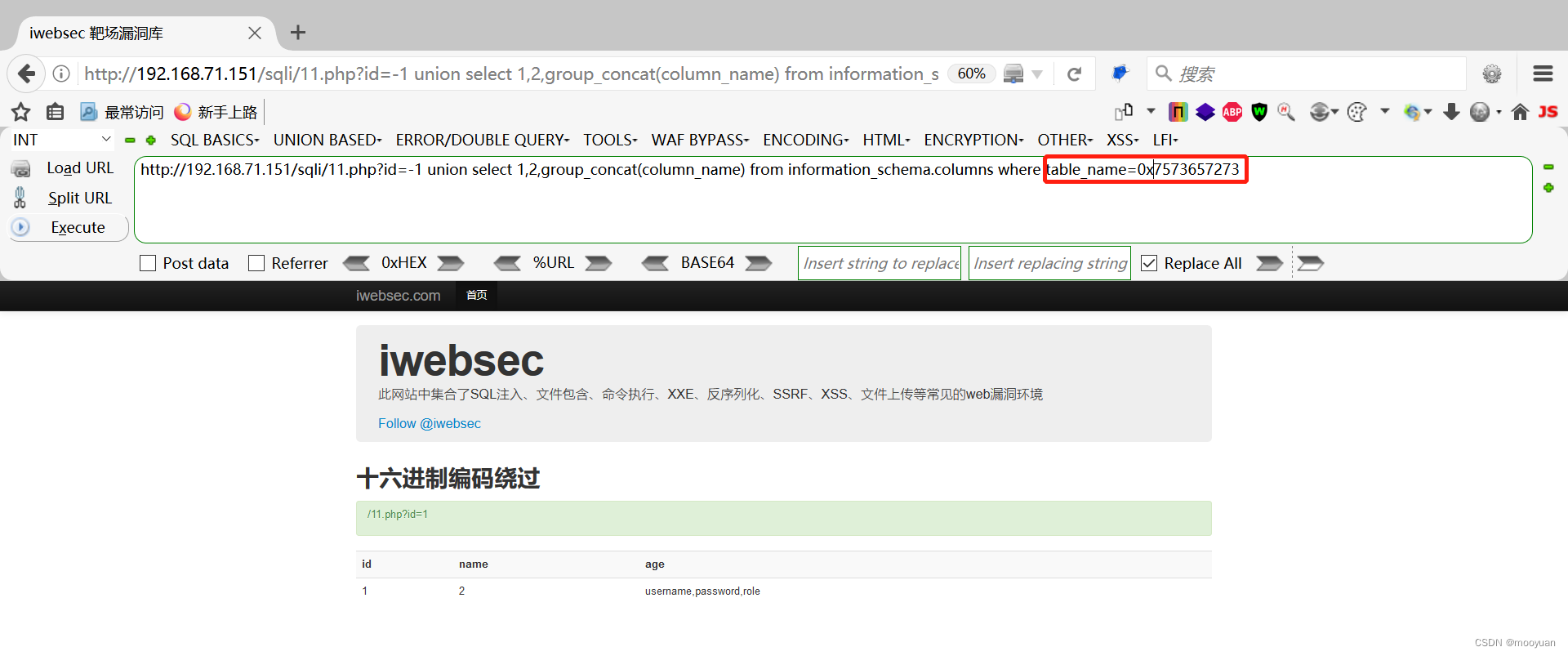The height and width of the screenshot is (656, 1568).
Task: Open the dropdown arrow after the clipboard icon
Action: (x=1151, y=111)
